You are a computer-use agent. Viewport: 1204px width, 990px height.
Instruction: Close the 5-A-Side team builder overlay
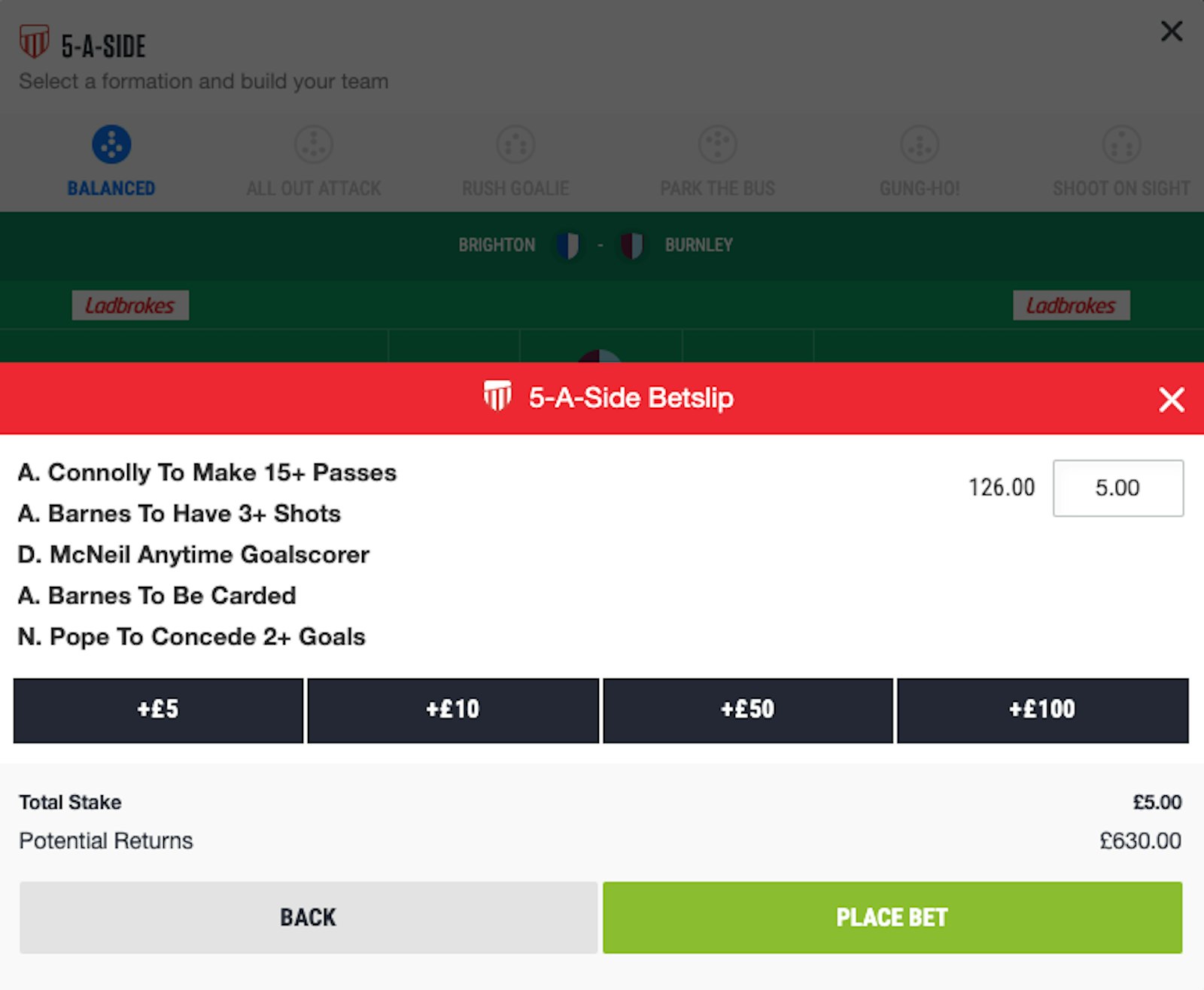1171,32
